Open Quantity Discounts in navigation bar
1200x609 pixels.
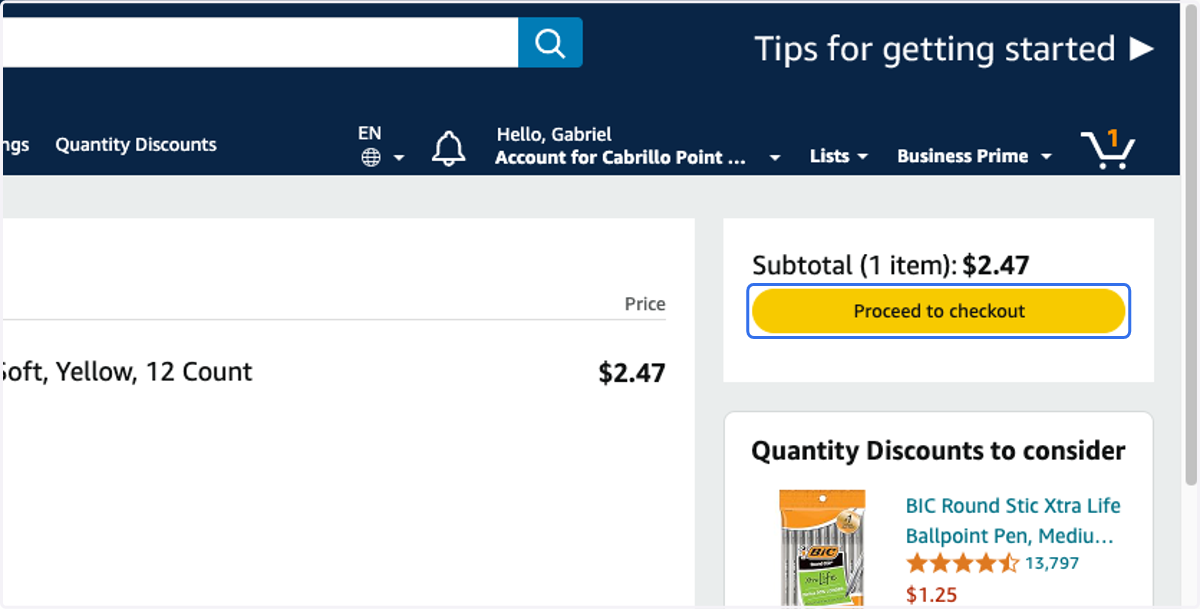tap(136, 144)
